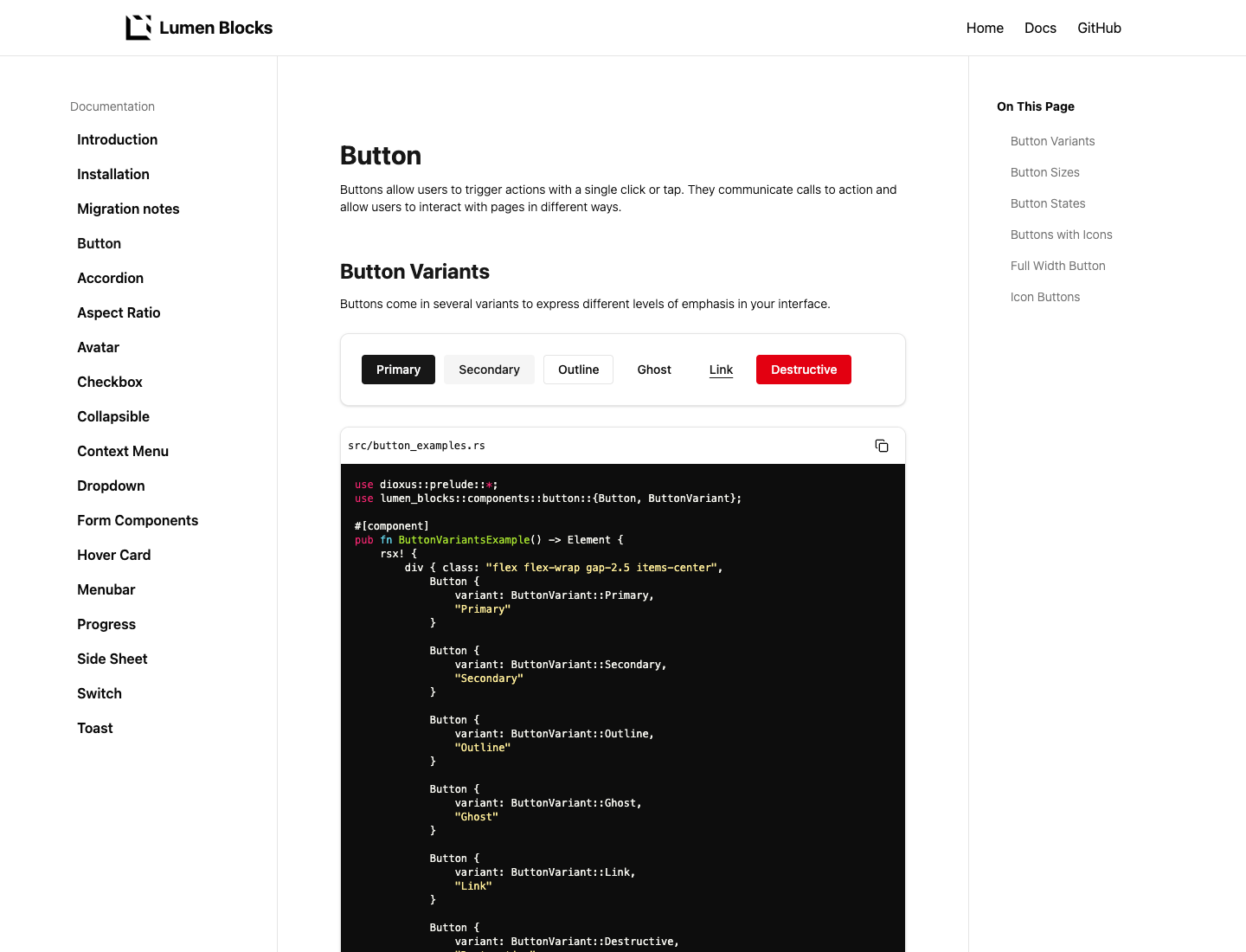
Task: Open Avatar documentation
Action: 98,347
